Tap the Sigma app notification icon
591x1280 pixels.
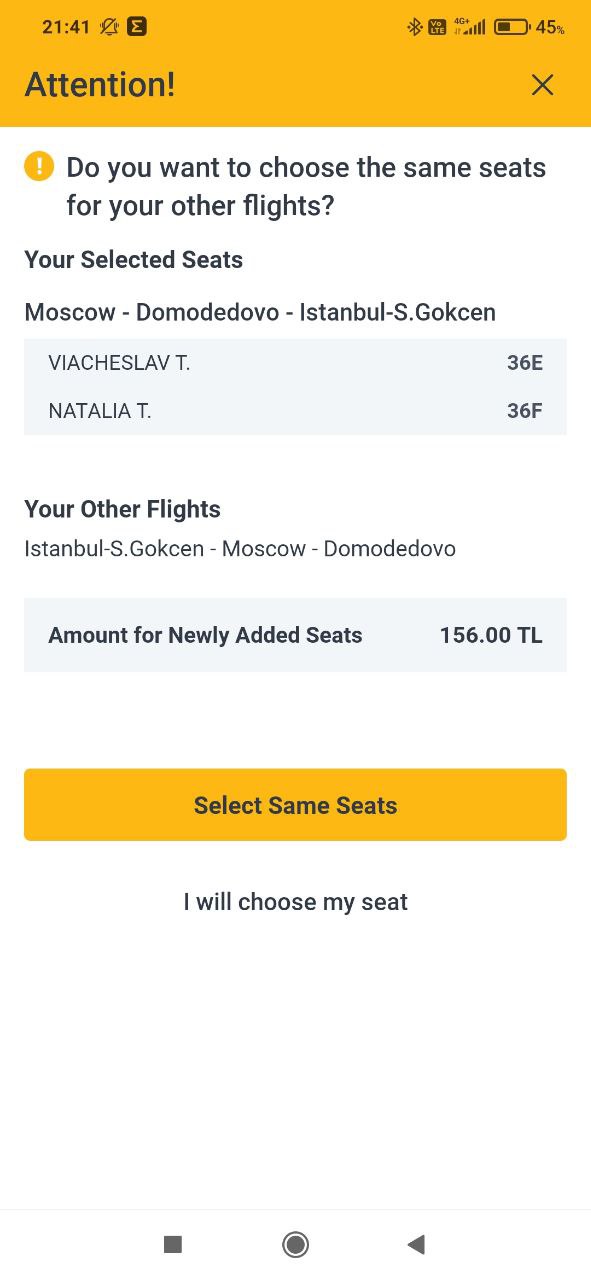[x=138, y=27]
